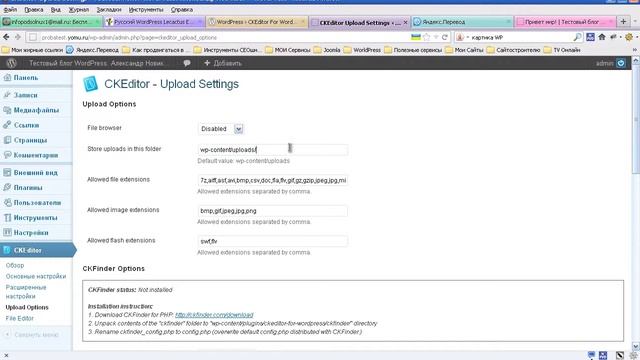Click the browser Forward arrow
The width and height of the screenshot is (640, 360).
18,37
